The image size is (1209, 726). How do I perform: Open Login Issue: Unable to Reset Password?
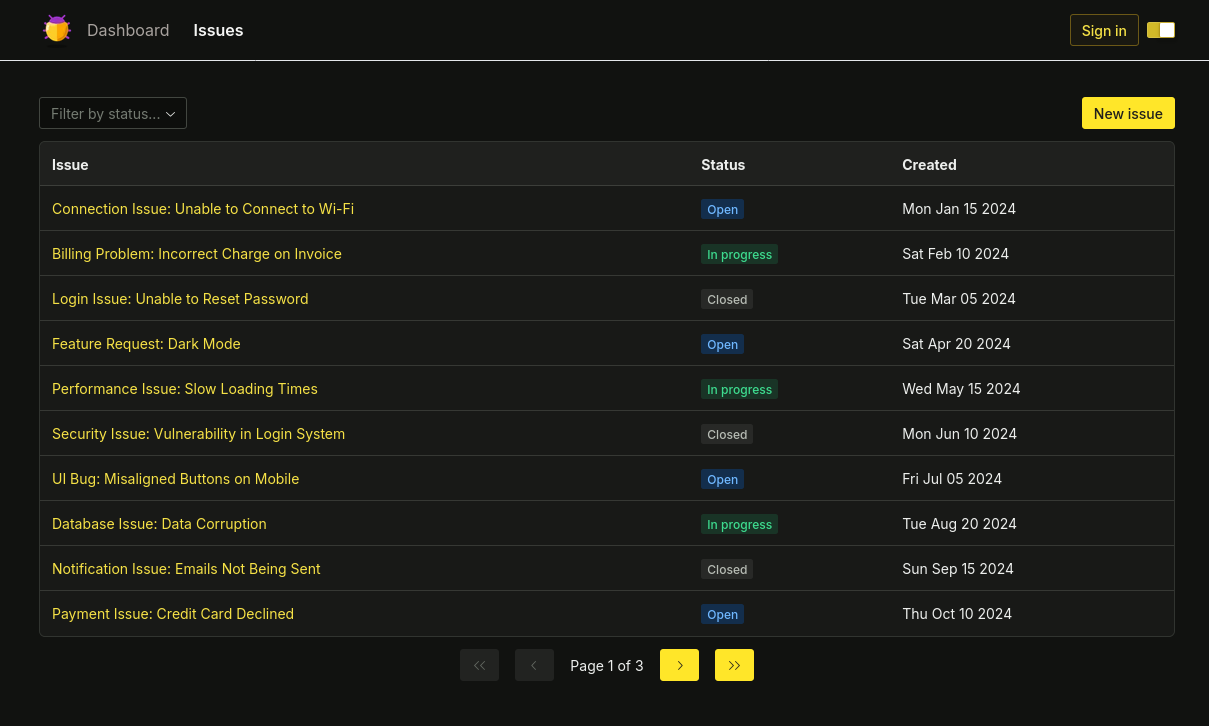[180, 299]
